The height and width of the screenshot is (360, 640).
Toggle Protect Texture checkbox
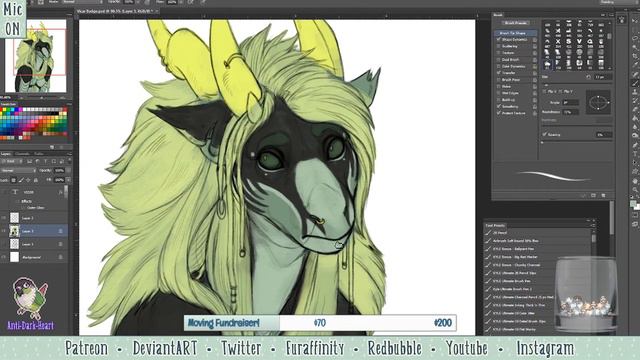pyautogui.click(x=499, y=113)
